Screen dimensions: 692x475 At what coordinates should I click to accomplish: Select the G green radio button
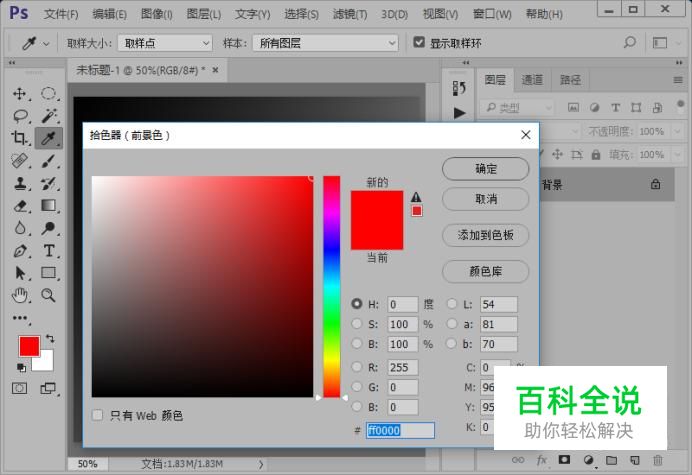(357, 386)
